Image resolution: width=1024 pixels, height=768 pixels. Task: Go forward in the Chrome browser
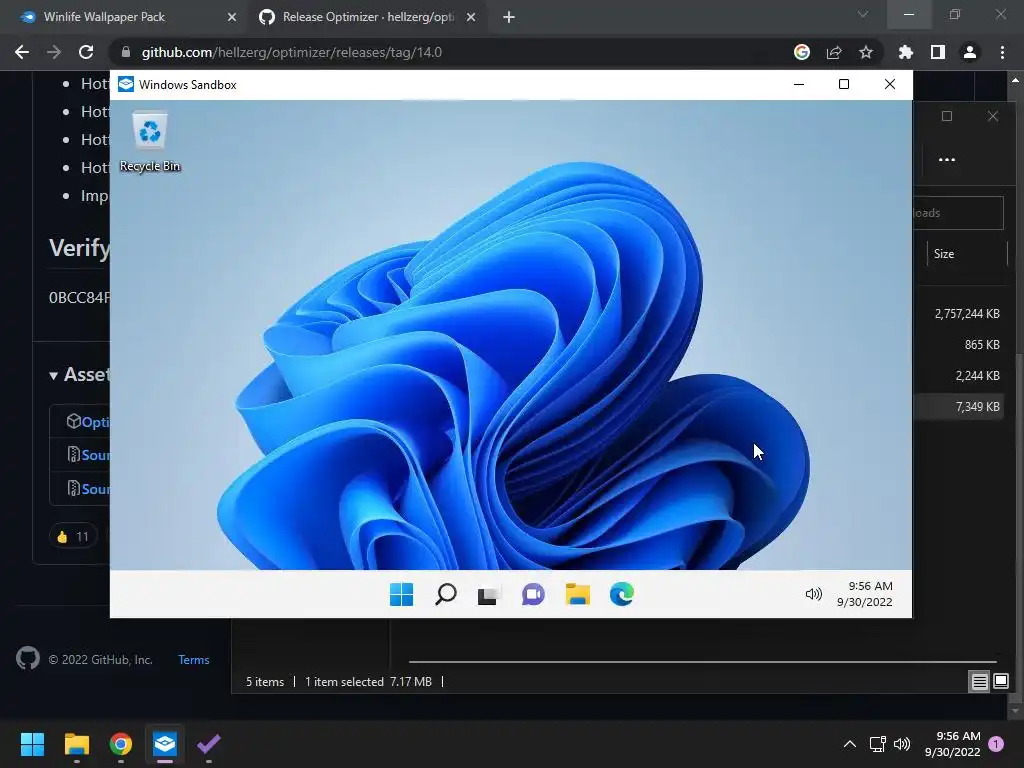[x=54, y=52]
